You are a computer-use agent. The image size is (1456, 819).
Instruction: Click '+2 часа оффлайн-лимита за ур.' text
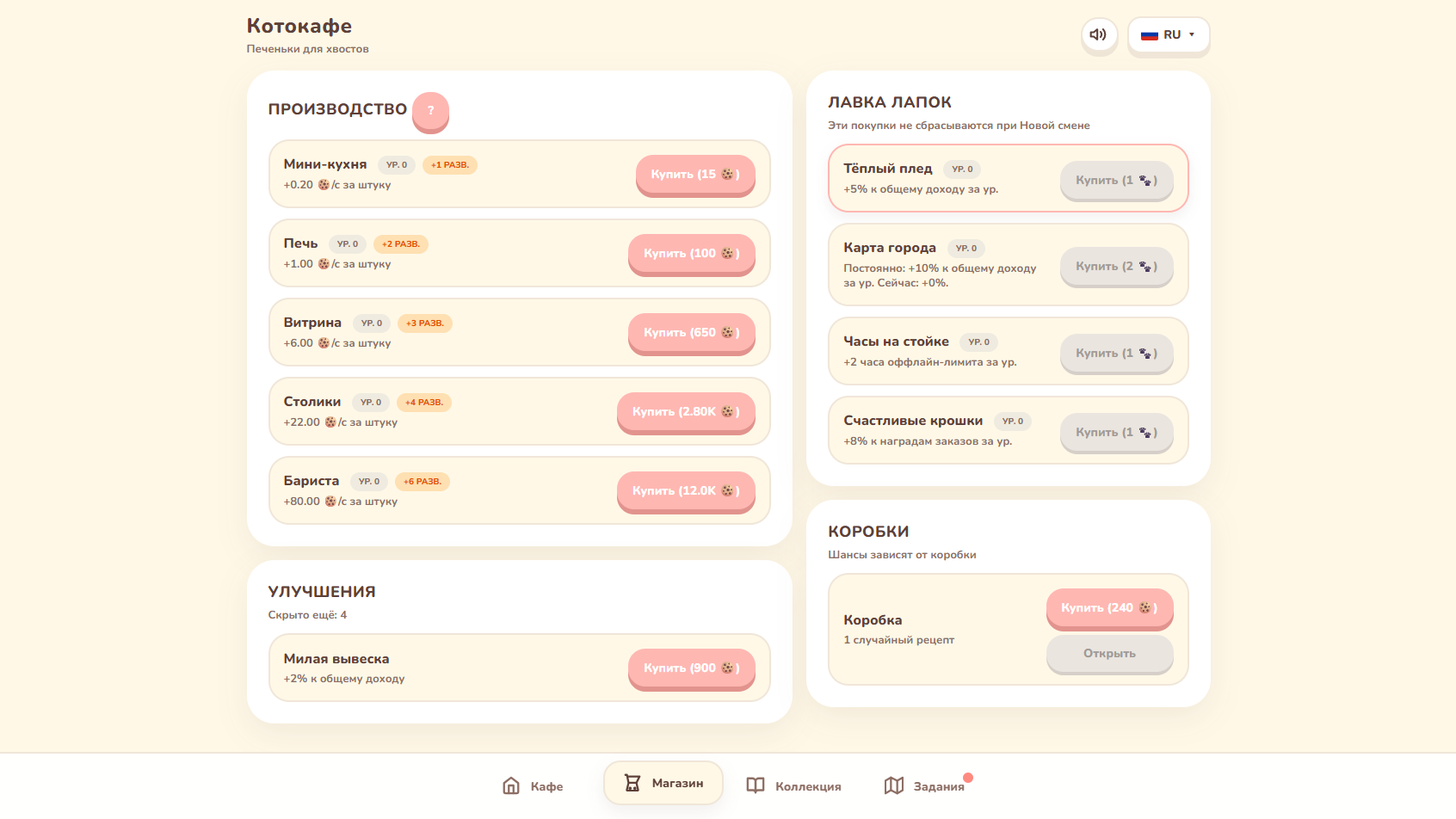[x=930, y=362]
